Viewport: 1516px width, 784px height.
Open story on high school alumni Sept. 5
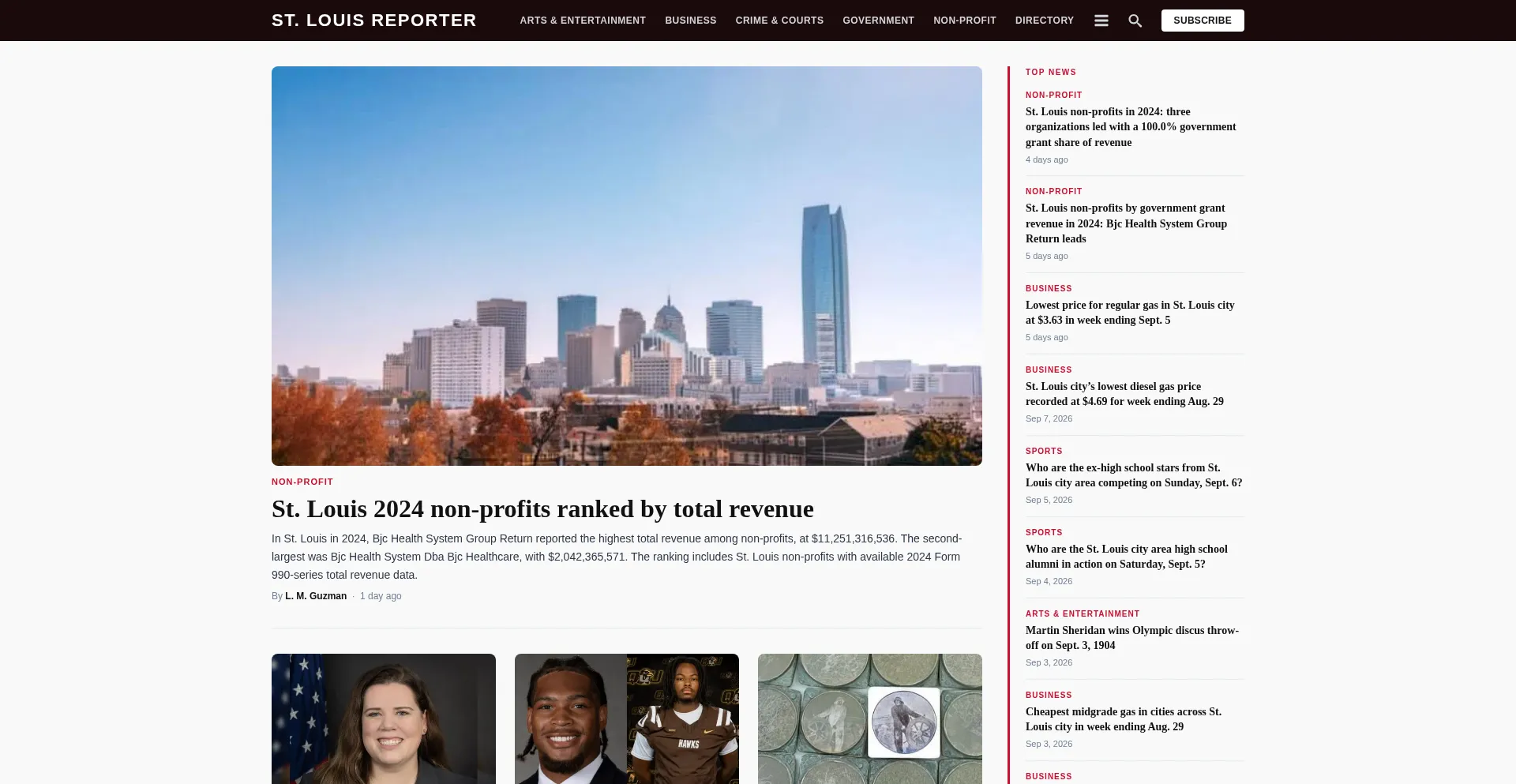click(1127, 557)
